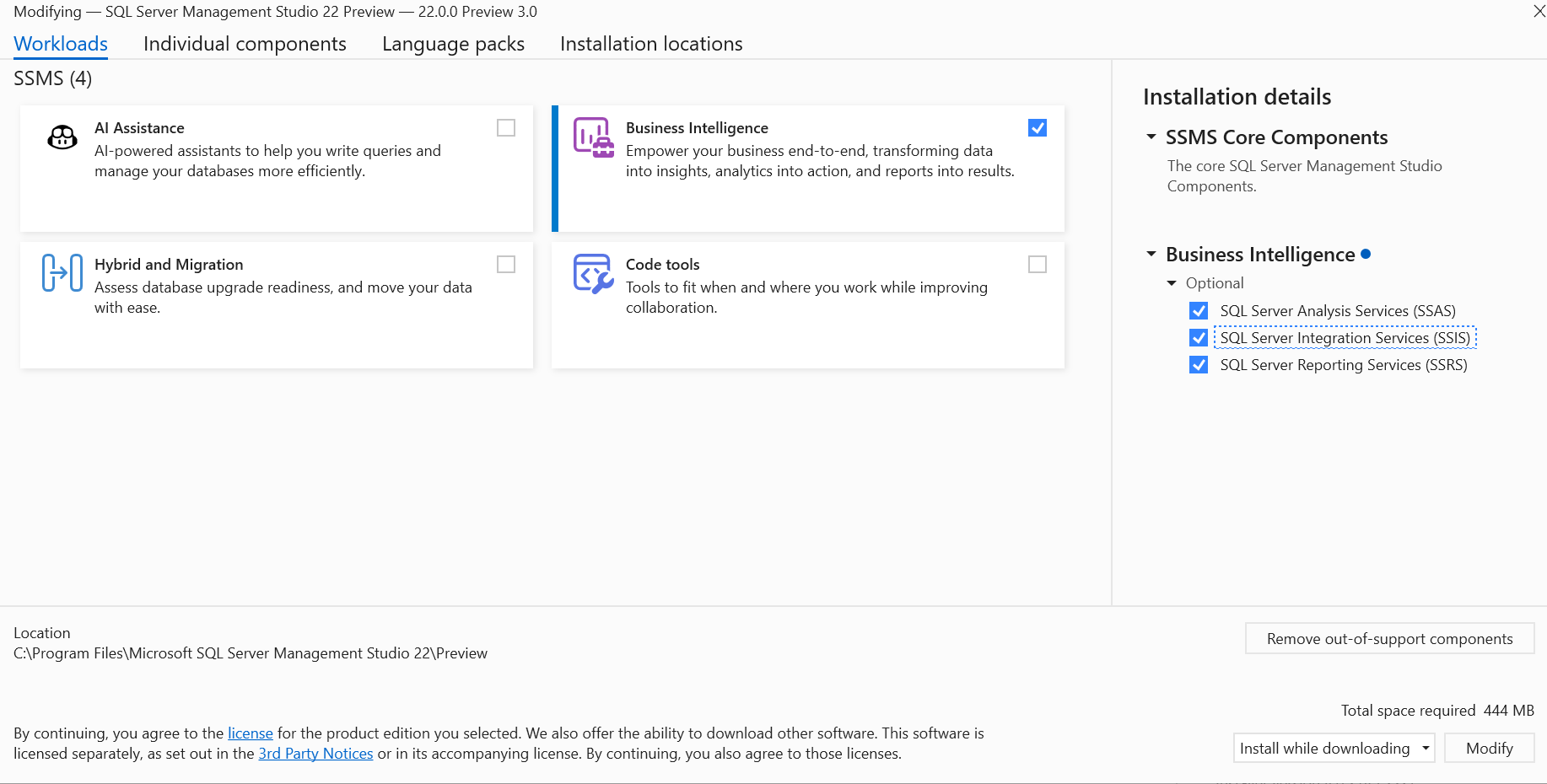The image size is (1547, 784).
Task: Open the license link
Action: [x=250, y=733]
